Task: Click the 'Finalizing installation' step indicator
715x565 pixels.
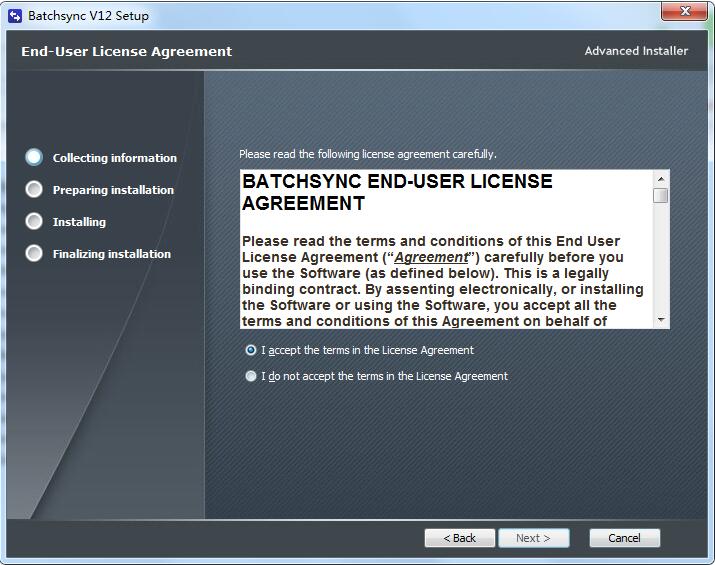Action: [34, 254]
